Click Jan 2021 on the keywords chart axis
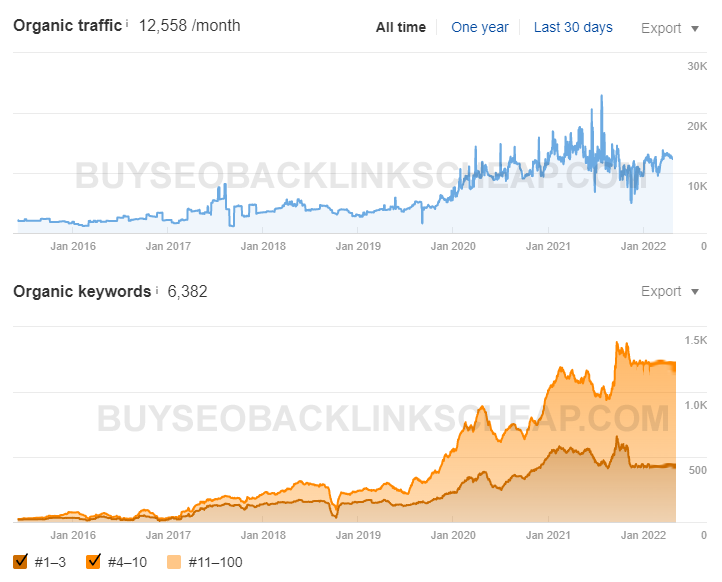The height and width of the screenshot is (582, 722). (x=548, y=535)
